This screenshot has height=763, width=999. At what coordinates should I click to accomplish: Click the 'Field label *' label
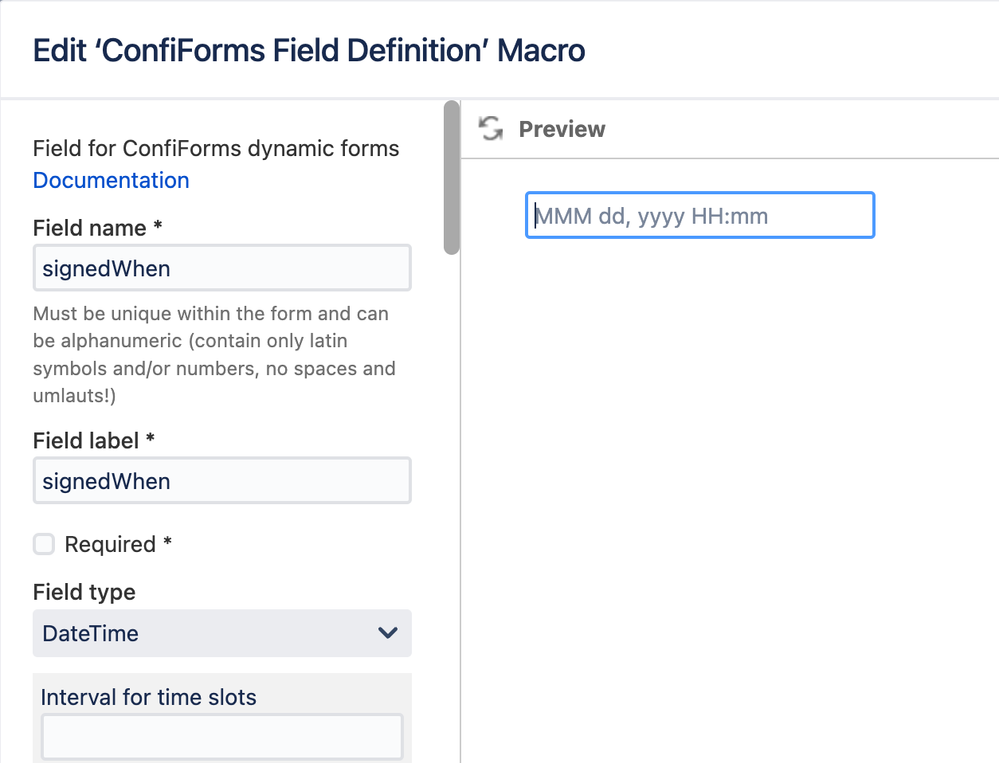pyautogui.click(x=94, y=441)
